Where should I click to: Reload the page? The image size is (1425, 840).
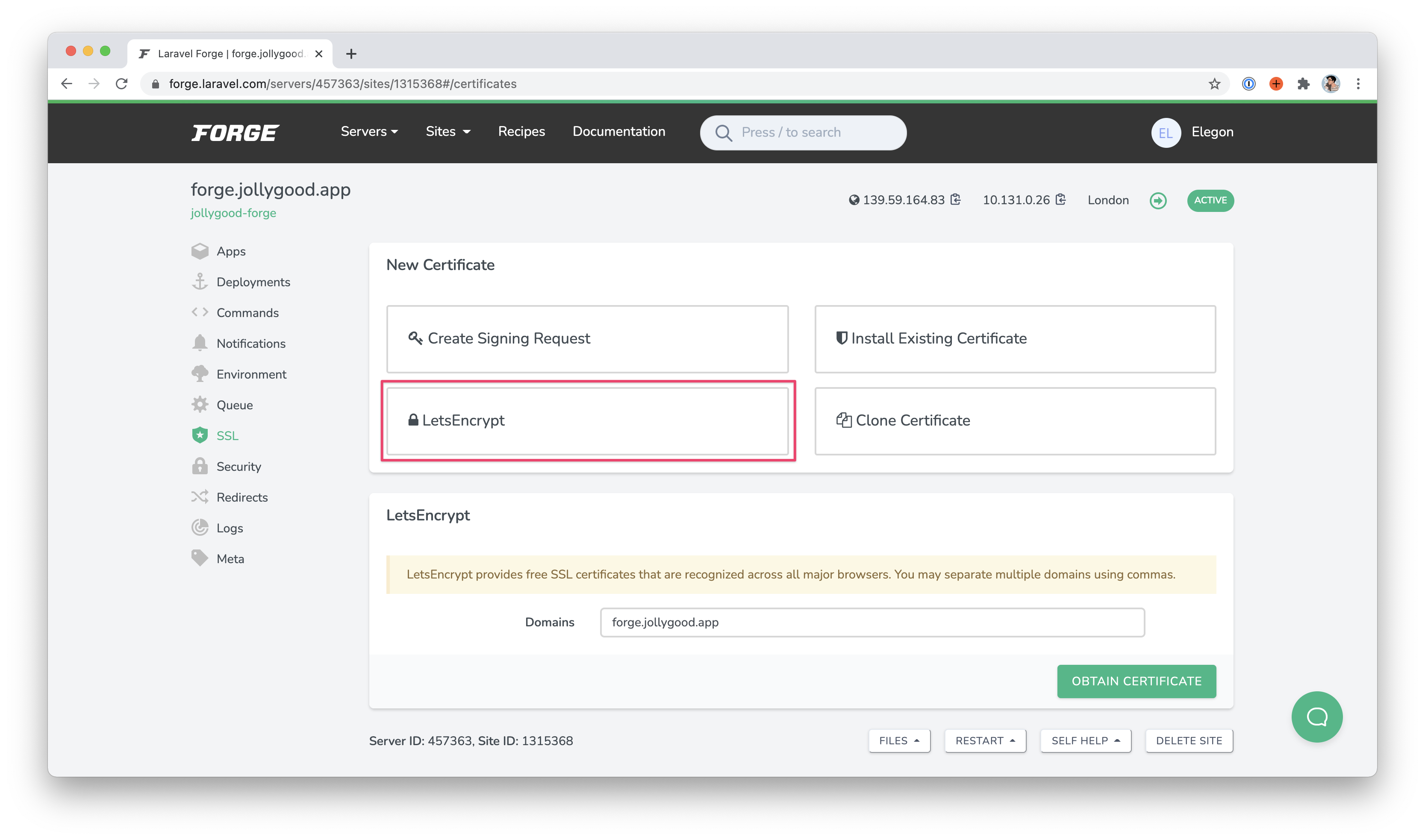(x=121, y=84)
